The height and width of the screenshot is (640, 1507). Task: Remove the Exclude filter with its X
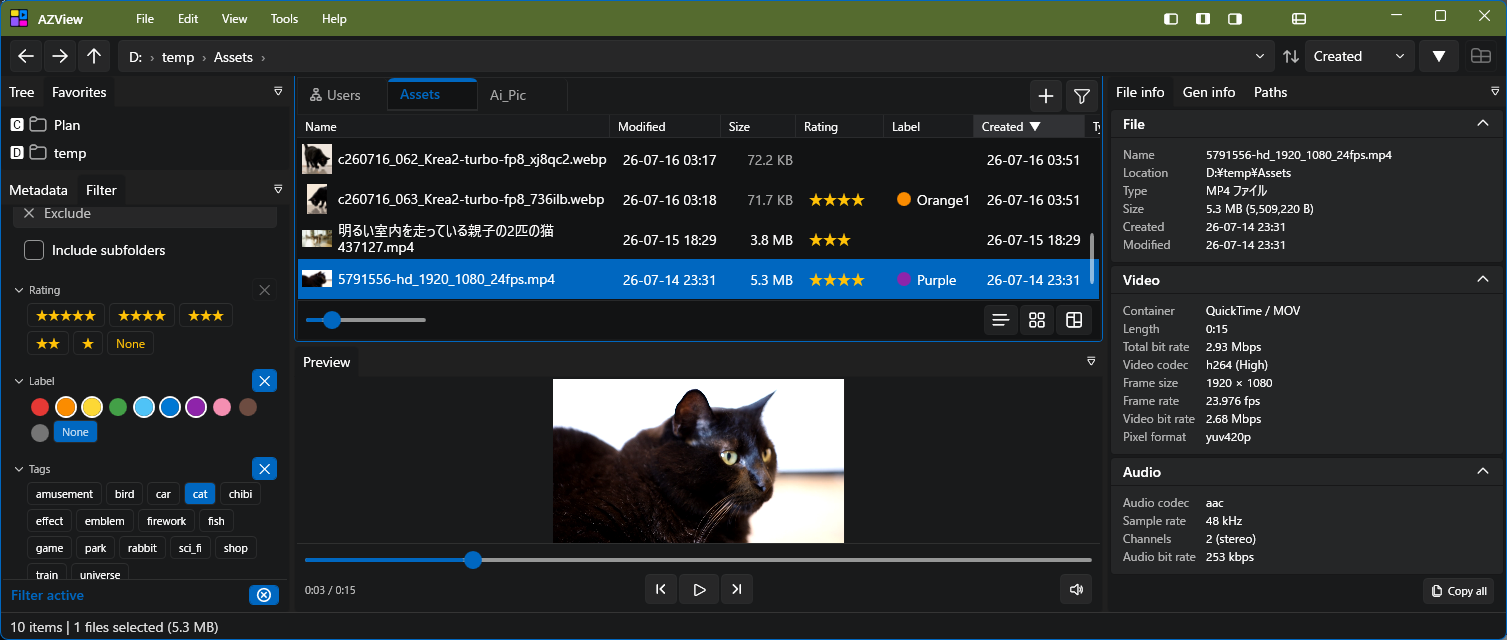29,213
